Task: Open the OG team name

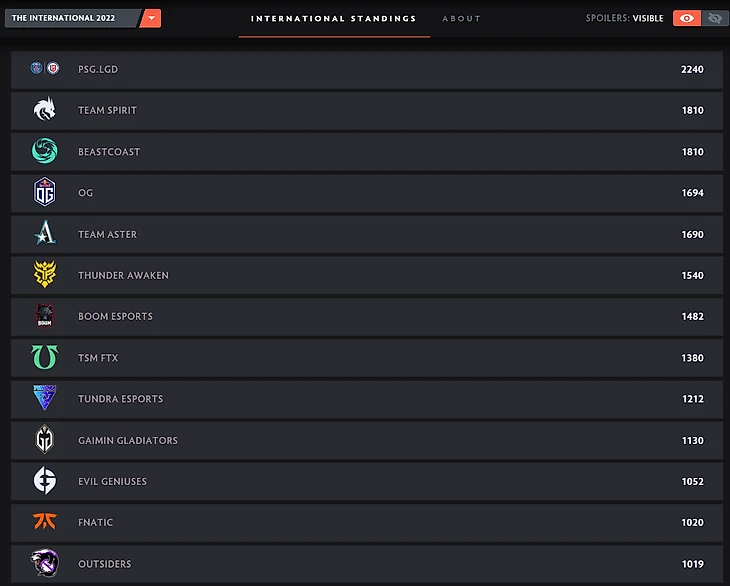Action: pos(85,193)
